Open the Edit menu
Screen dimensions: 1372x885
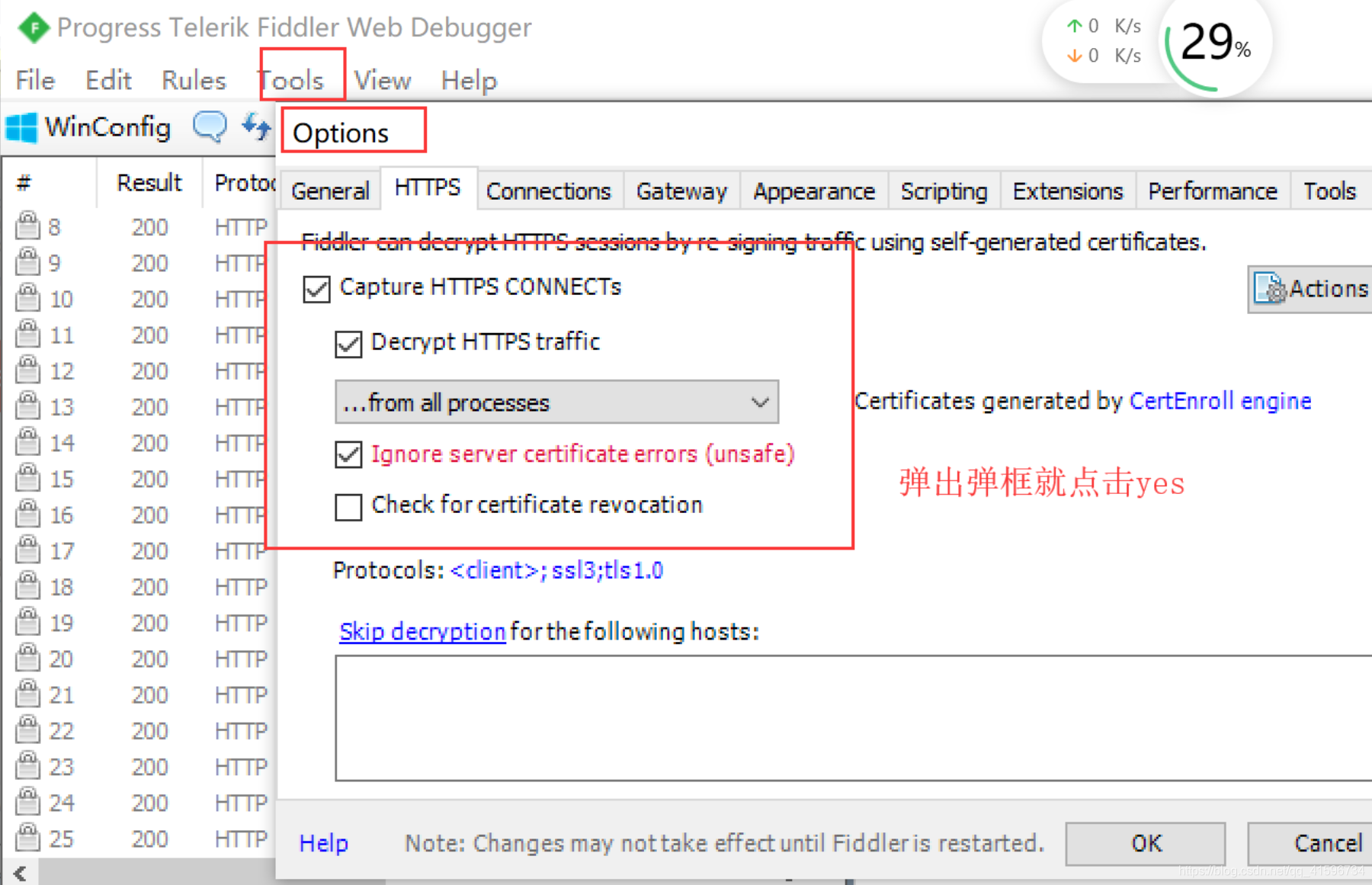pos(108,80)
